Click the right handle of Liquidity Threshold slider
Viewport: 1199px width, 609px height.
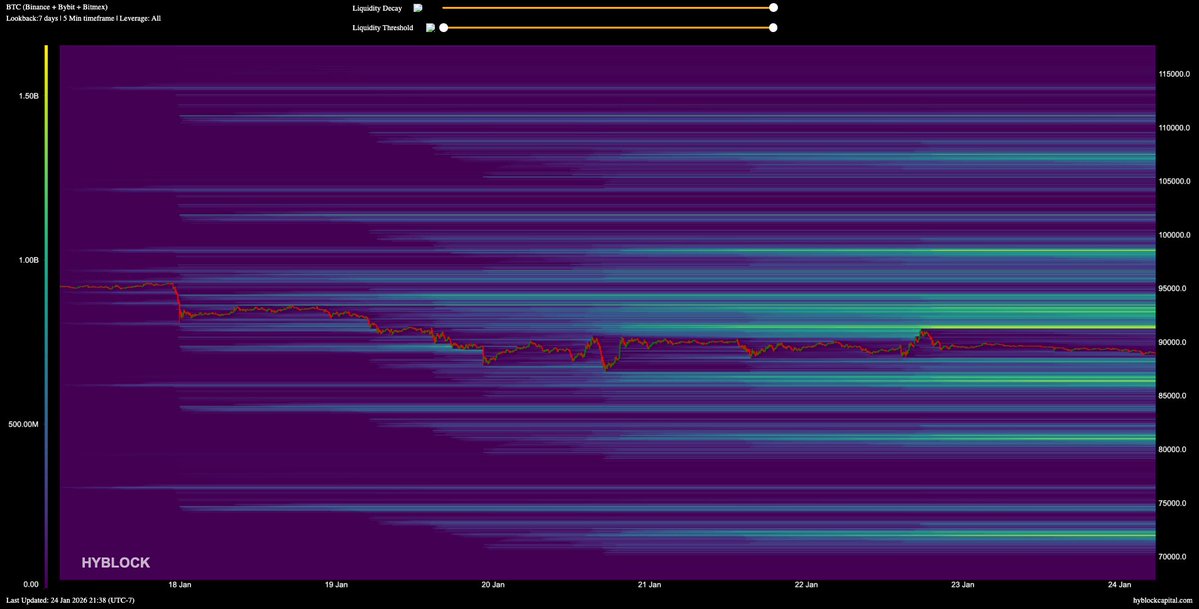pos(773,28)
